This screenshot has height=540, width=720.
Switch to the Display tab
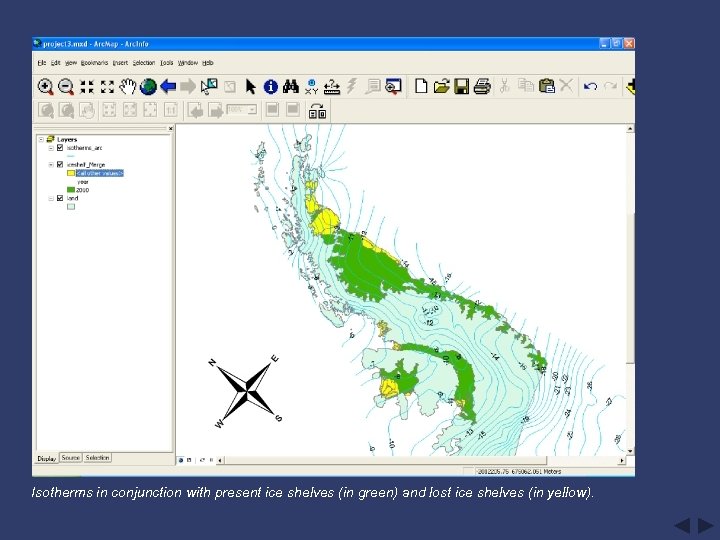pos(46,458)
